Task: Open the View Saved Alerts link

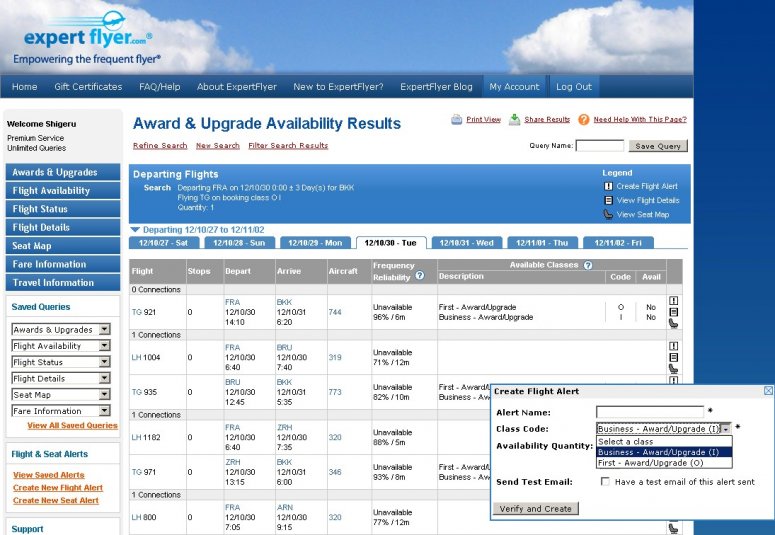Action: (48, 475)
